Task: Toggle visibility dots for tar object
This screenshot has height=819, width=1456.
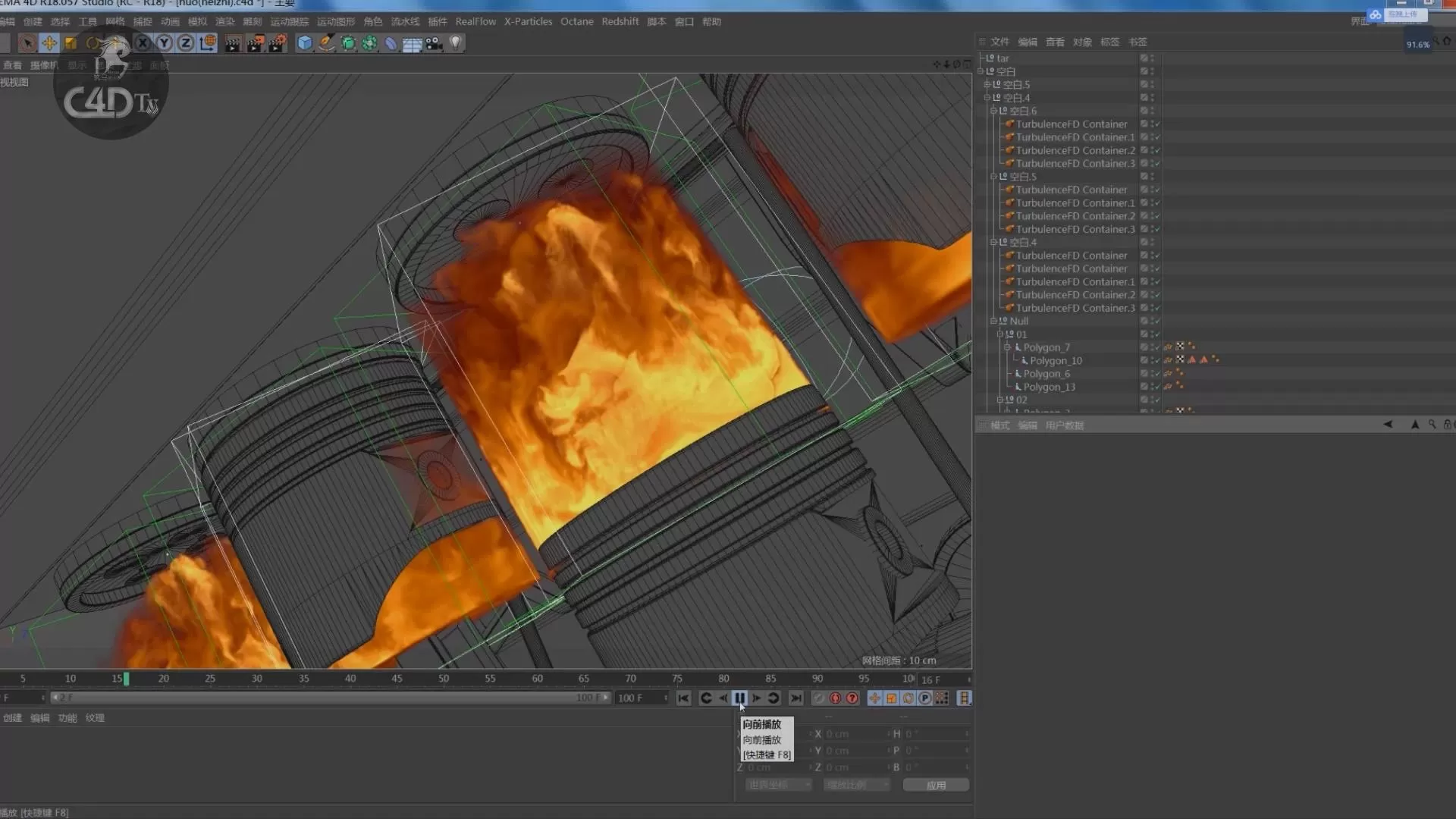Action: pos(1152,58)
